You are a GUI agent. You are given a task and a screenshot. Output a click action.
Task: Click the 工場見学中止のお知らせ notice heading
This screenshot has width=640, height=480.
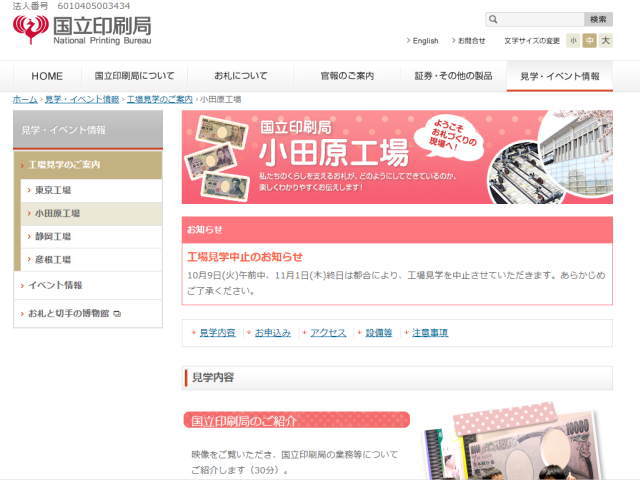(x=245, y=257)
